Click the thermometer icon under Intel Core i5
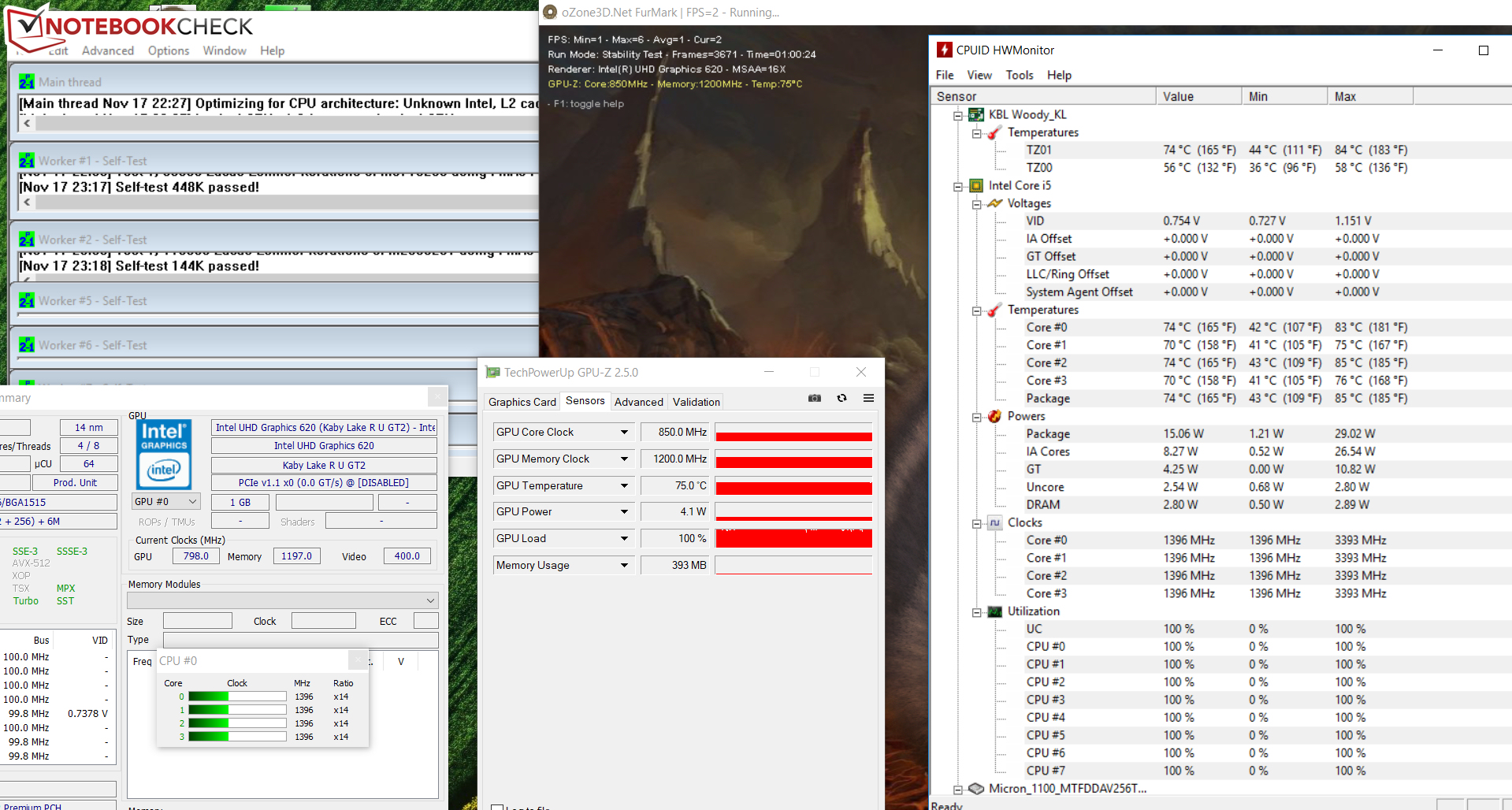The height and width of the screenshot is (810, 1512). 994,310
